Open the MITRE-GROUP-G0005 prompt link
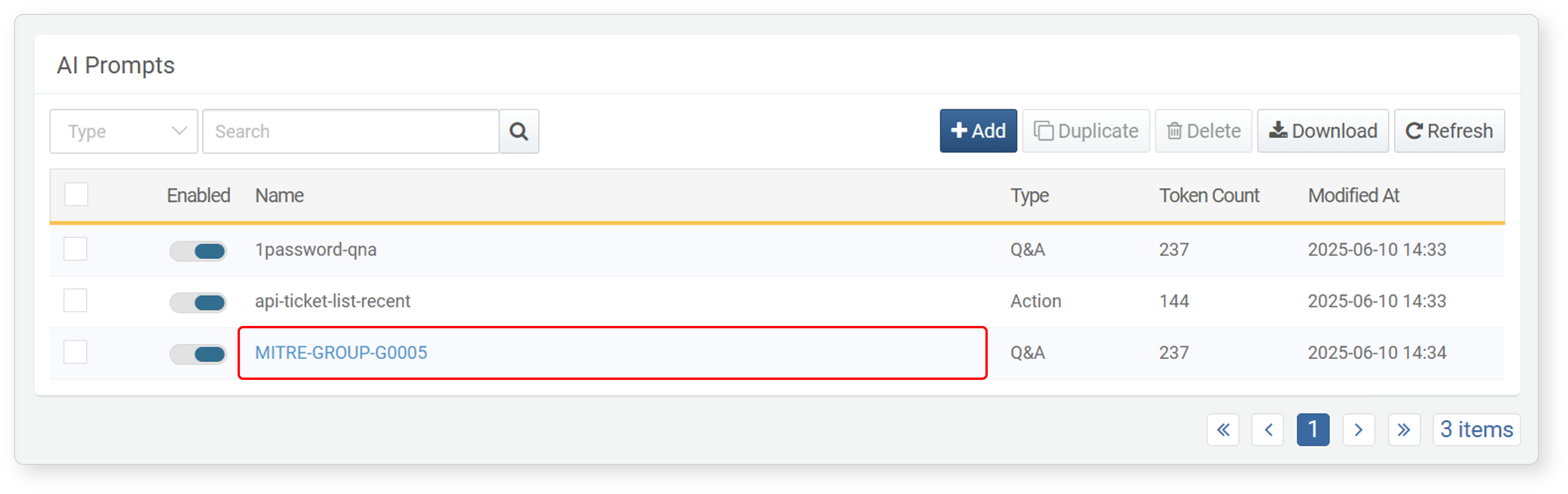Viewport: 1568px width, 494px height. tap(341, 353)
